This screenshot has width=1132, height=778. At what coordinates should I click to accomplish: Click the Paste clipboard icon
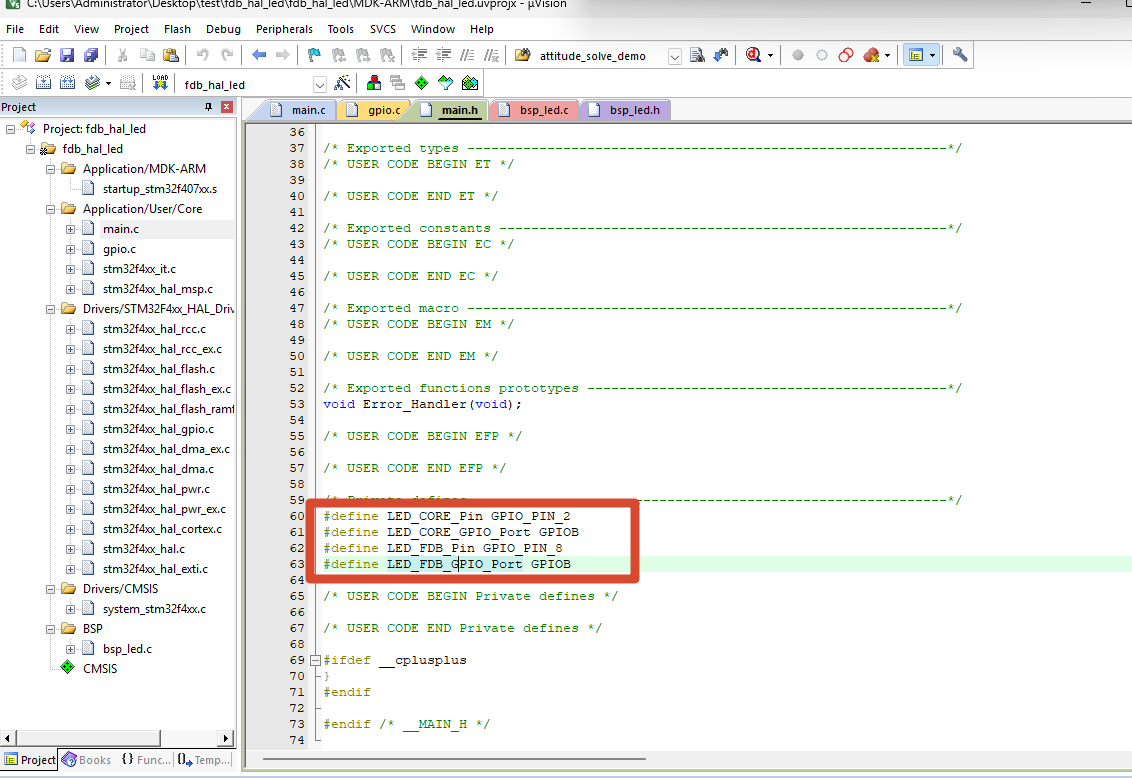pos(170,56)
